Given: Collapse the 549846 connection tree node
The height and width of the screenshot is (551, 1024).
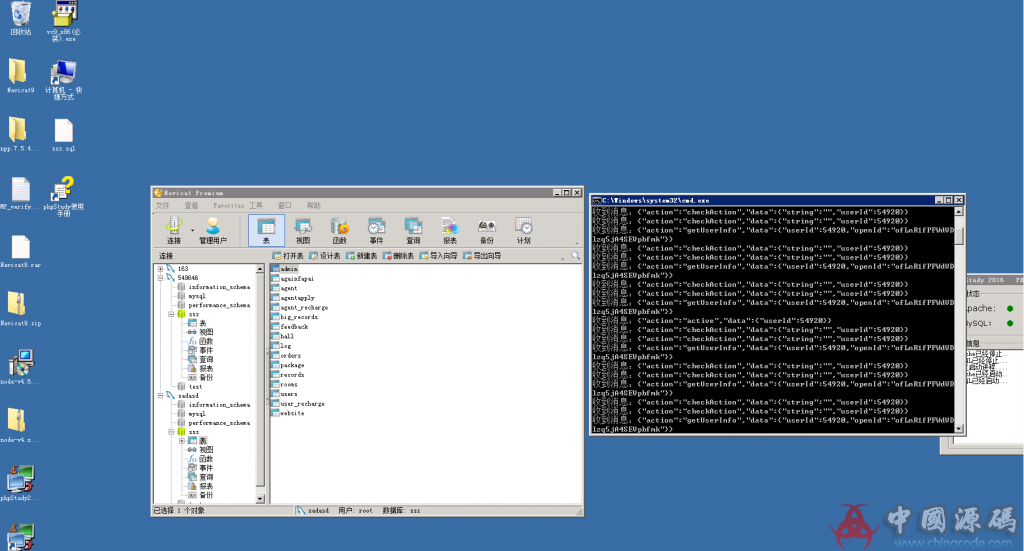Looking at the screenshot, I should point(161,278).
